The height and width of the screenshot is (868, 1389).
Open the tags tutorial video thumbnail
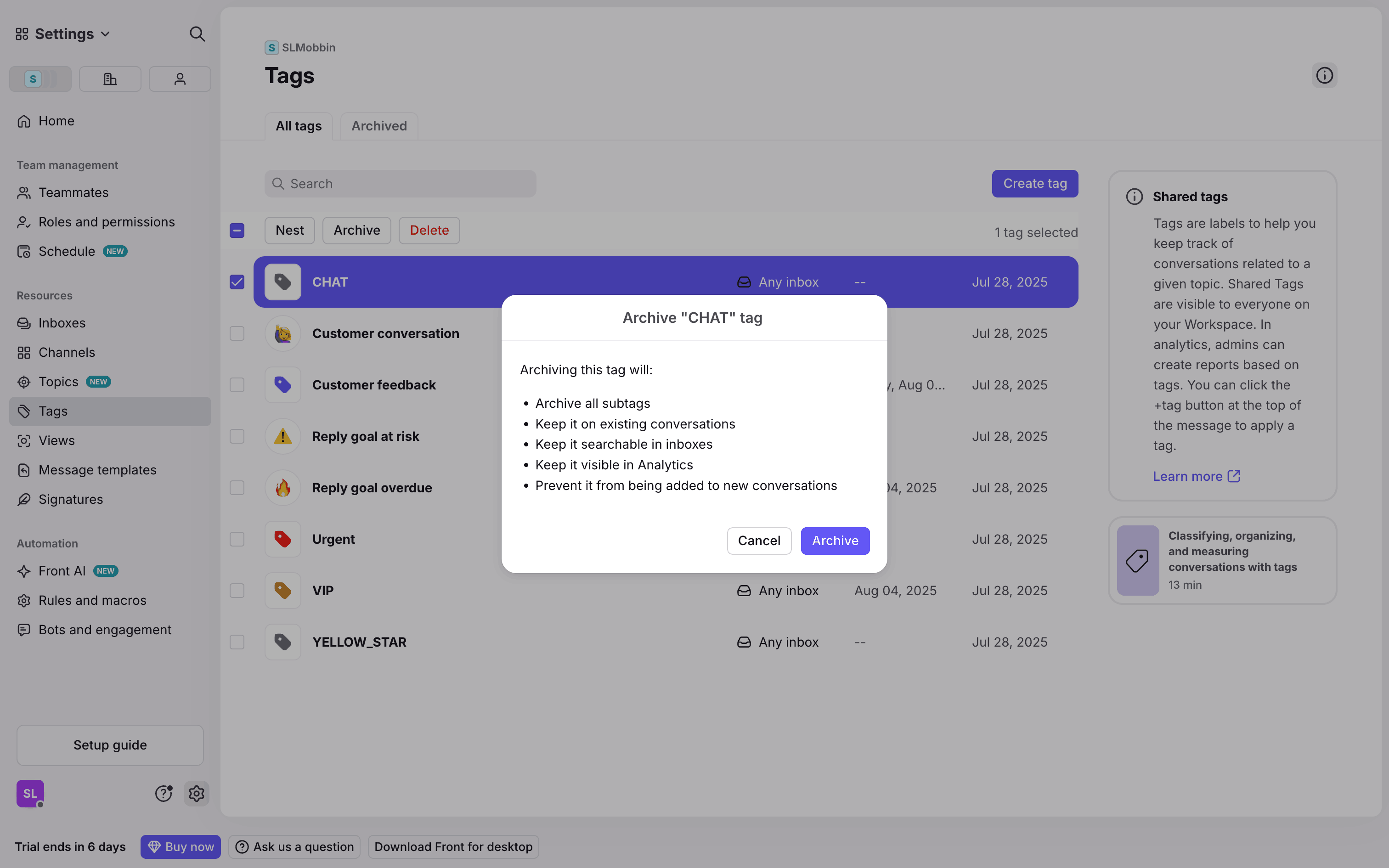pos(1138,560)
